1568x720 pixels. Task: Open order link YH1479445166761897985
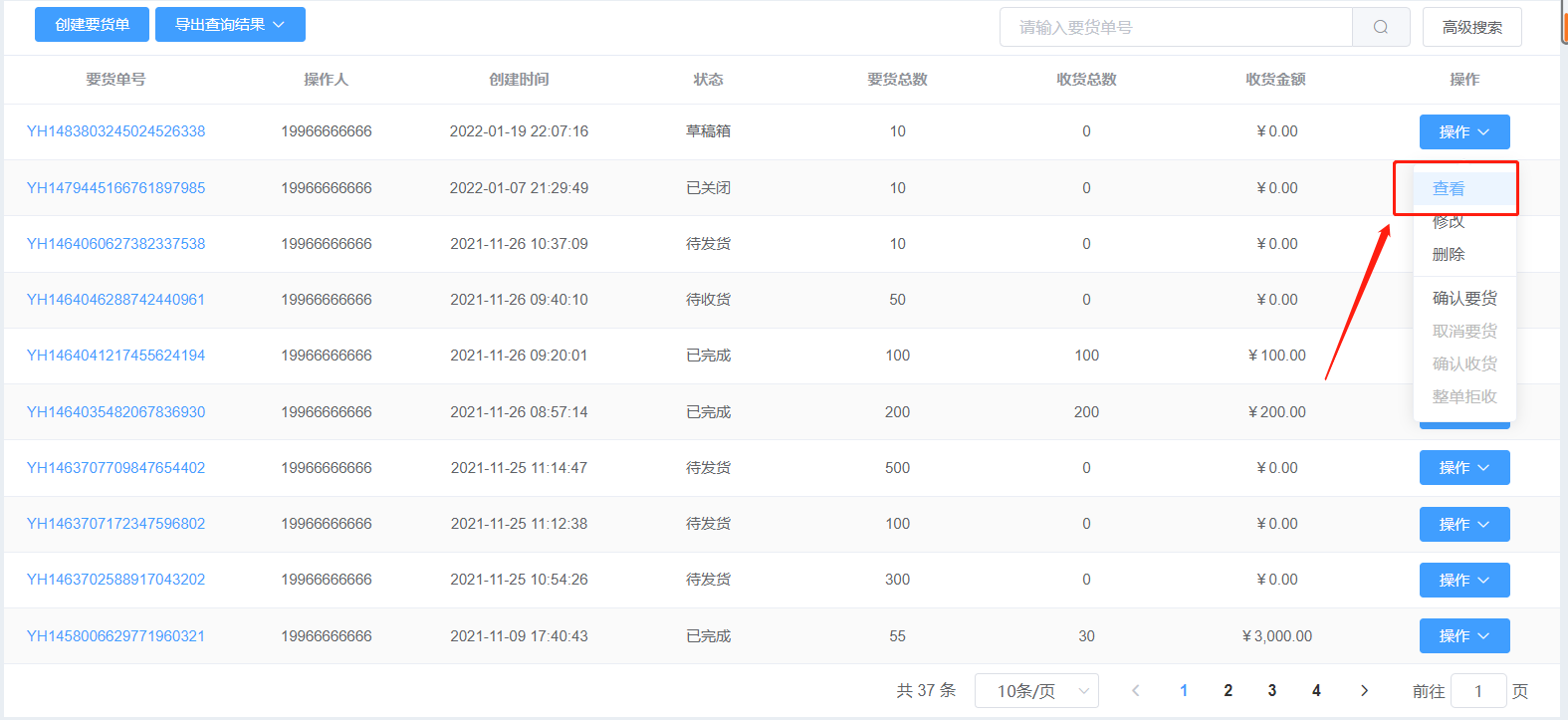tap(115, 188)
